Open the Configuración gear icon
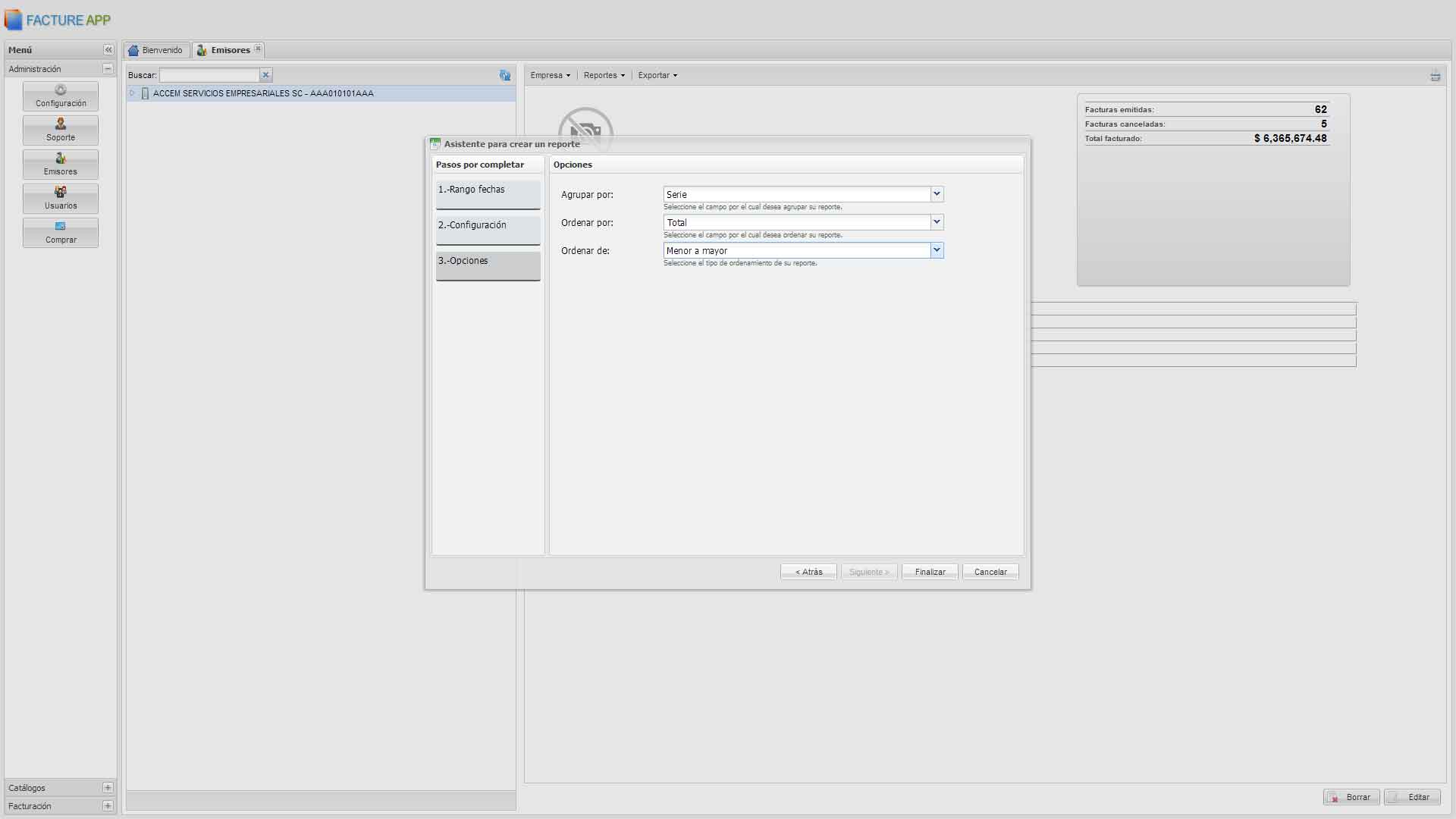The width and height of the screenshot is (1456, 819). click(61, 90)
